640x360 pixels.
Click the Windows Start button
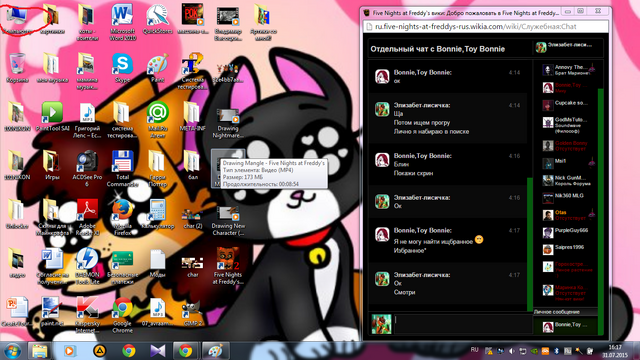tap(13, 351)
